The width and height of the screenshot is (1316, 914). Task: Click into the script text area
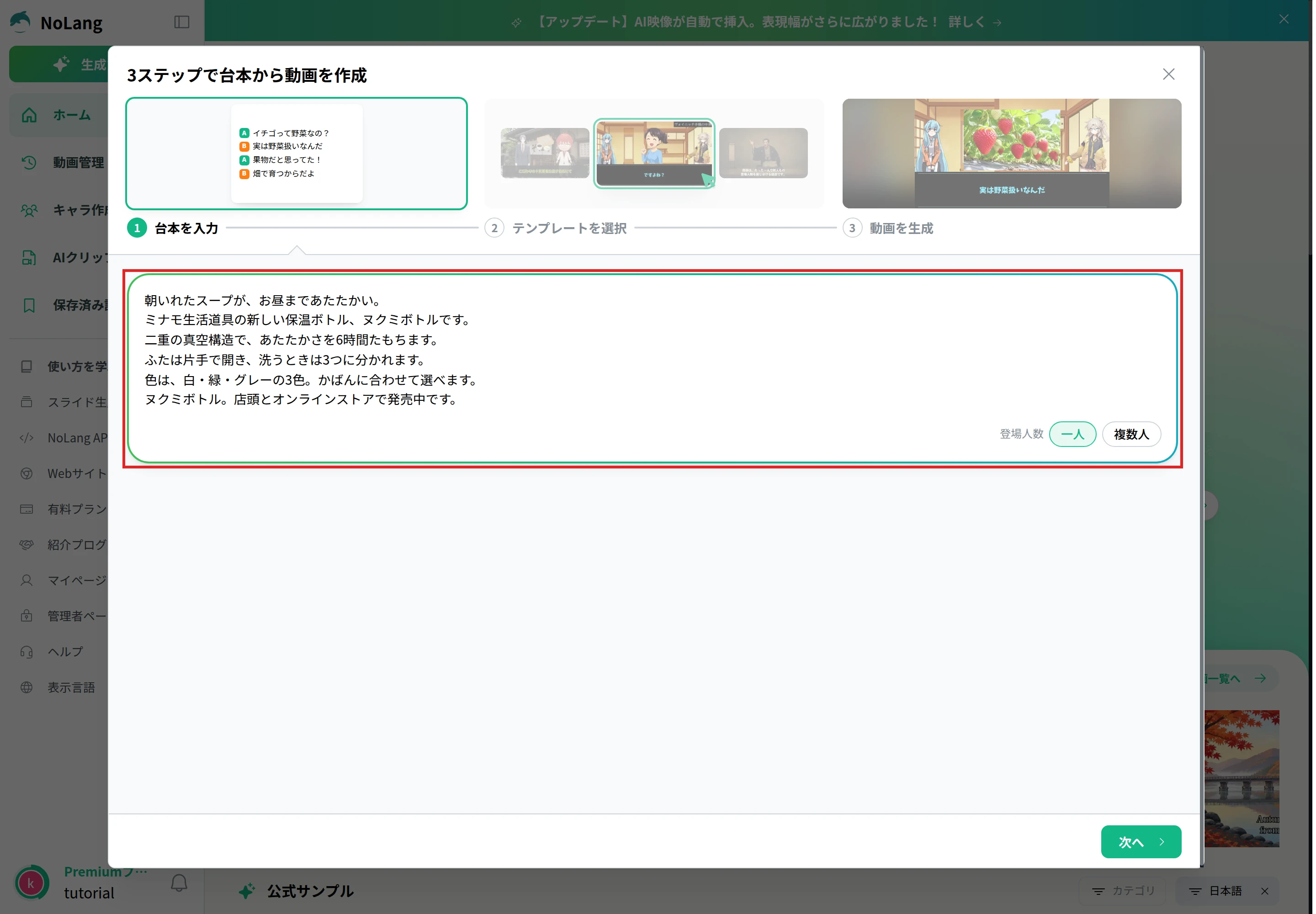click(652, 368)
